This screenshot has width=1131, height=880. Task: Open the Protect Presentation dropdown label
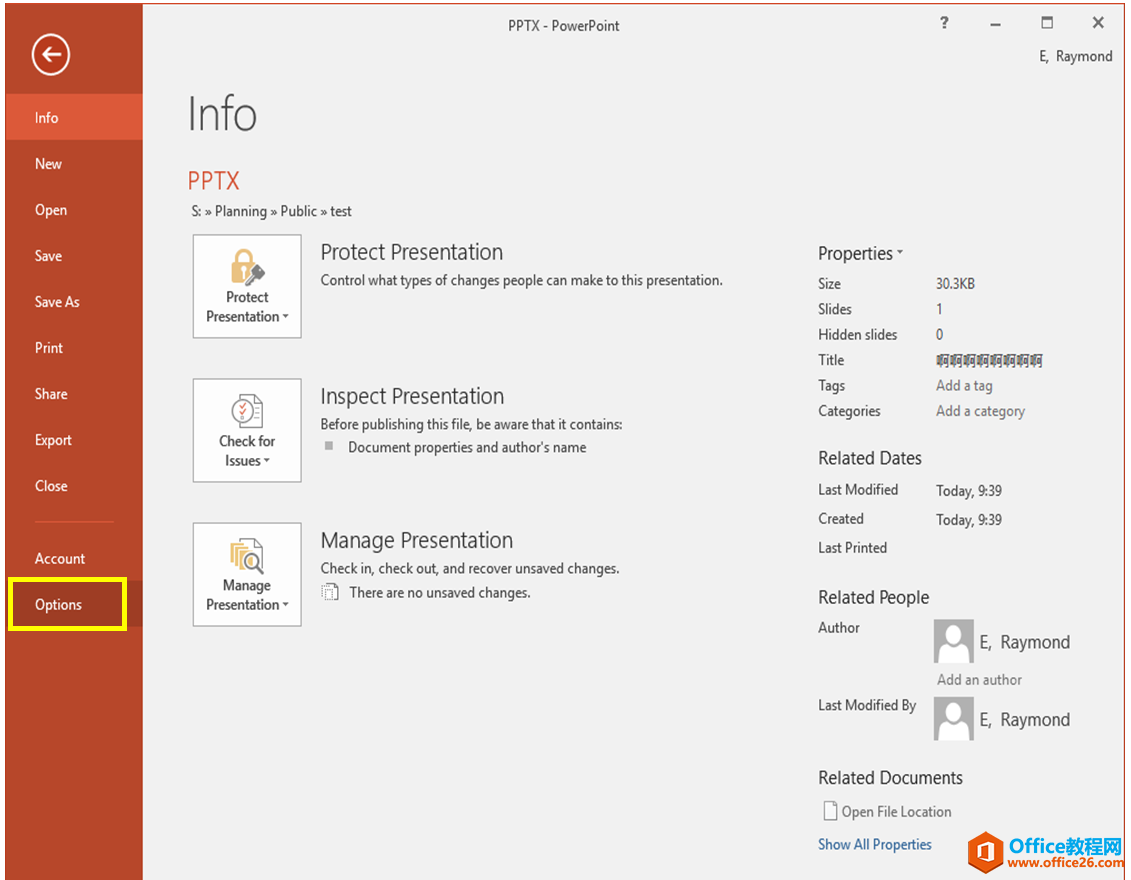tap(247, 307)
